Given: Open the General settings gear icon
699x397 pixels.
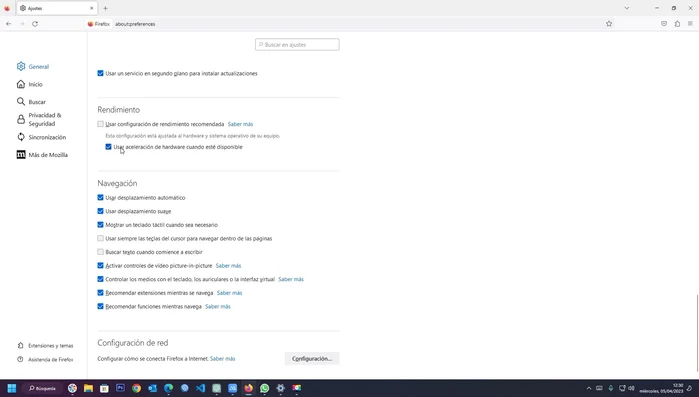Looking at the screenshot, I should (x=21, y=66).
